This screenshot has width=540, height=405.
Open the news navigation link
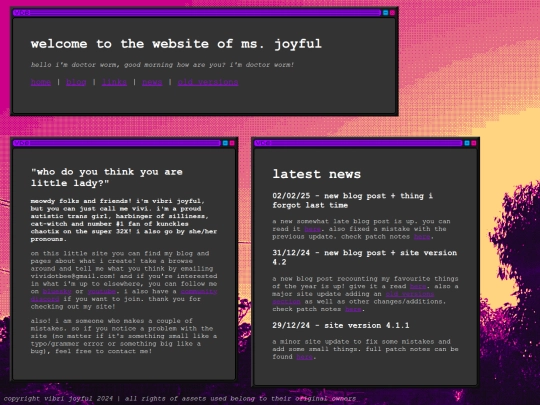[152, 82]
